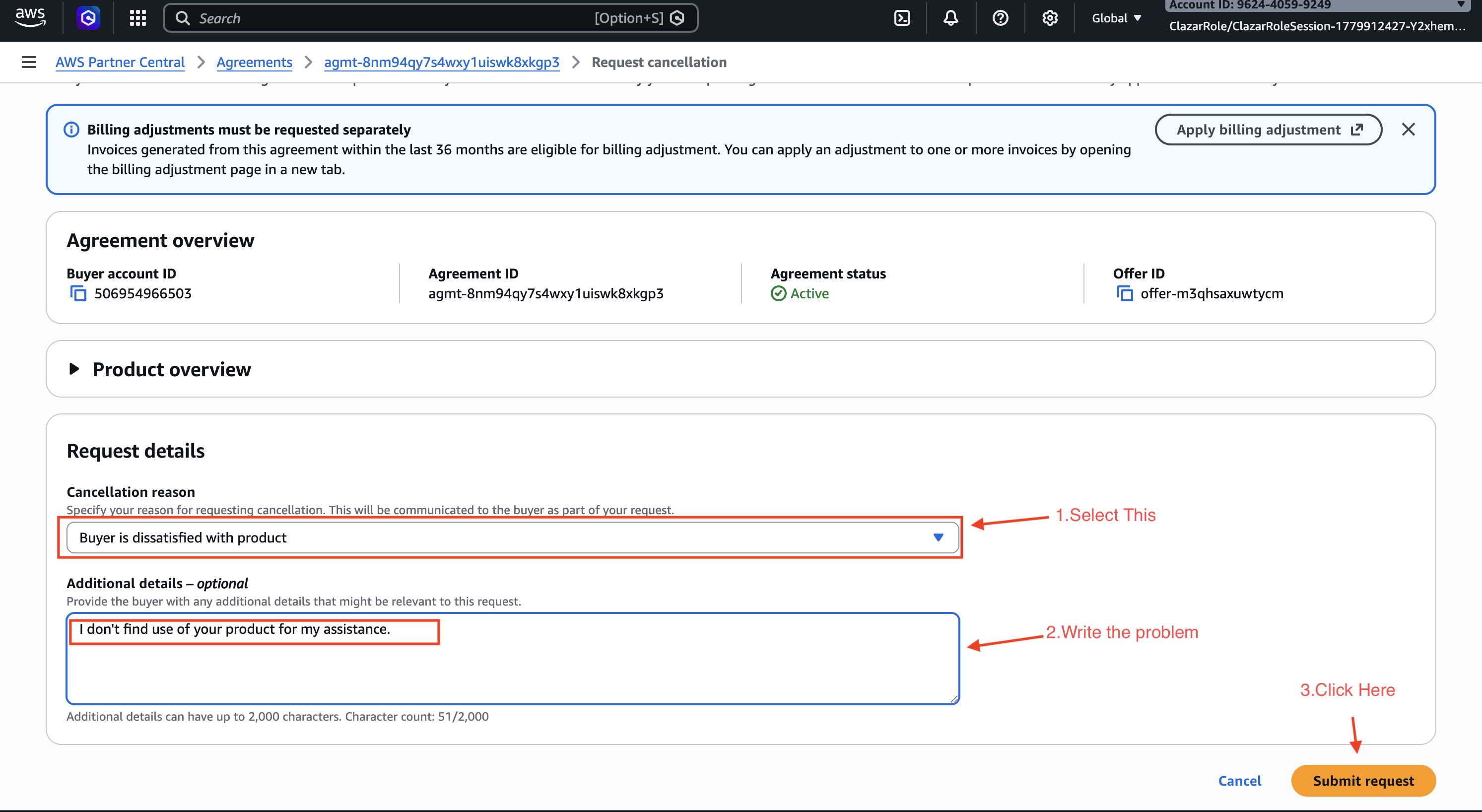Click the Request details heading
Viewport: 1482px width, 812px height.
coord(136,451)
